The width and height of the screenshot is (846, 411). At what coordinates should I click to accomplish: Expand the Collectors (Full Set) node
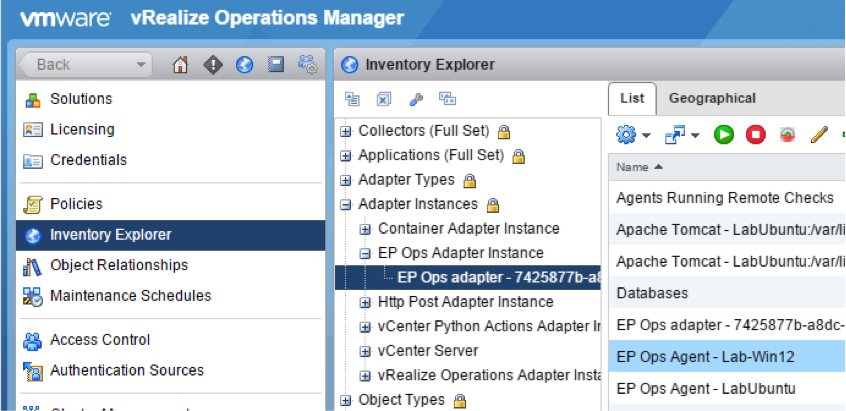(346, 131)
